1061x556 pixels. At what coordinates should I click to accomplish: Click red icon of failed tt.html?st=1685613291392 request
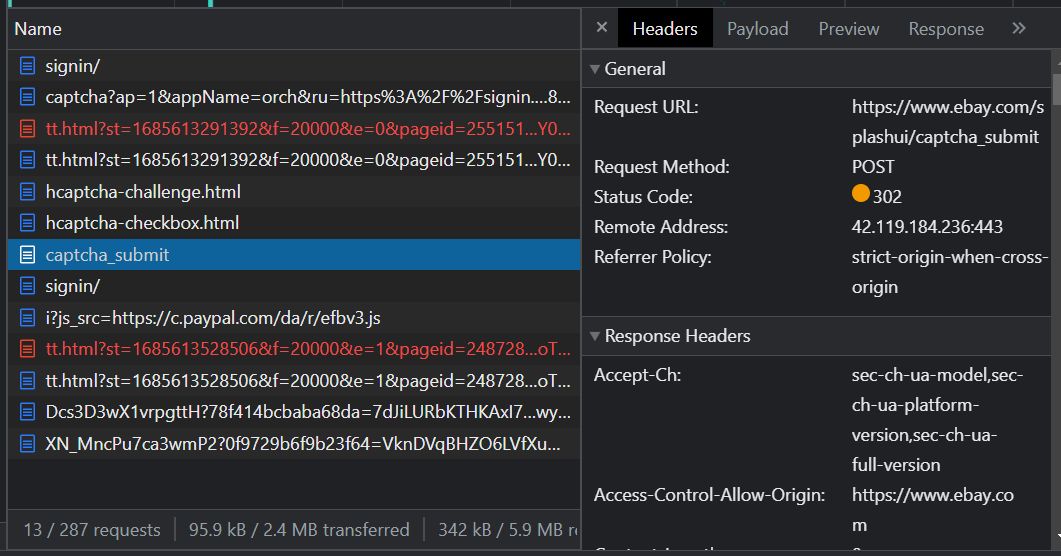(27, 129)
